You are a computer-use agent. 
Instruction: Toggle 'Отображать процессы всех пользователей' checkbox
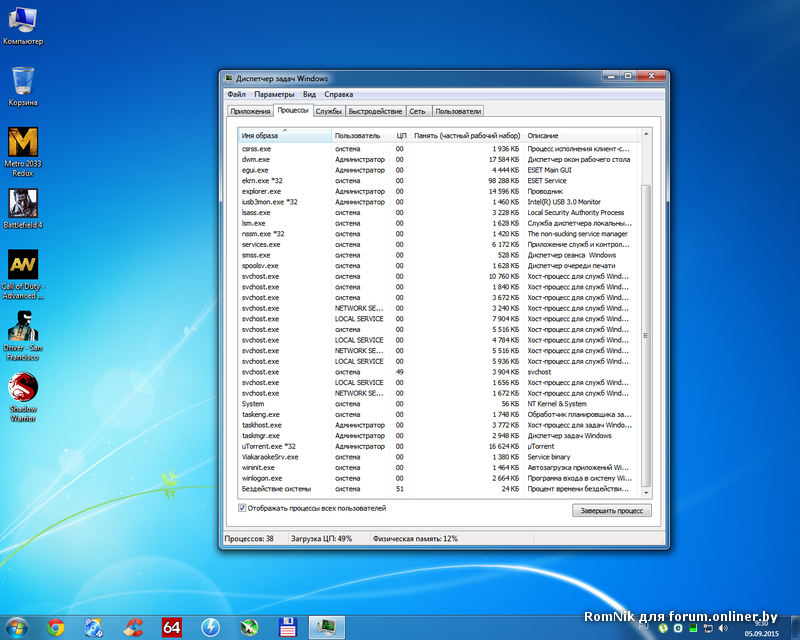[243, 508]
